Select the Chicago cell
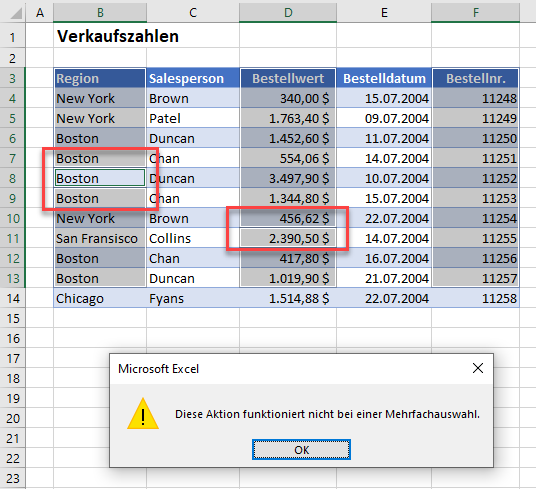This screenshot has height=489, width=536. 100,298
